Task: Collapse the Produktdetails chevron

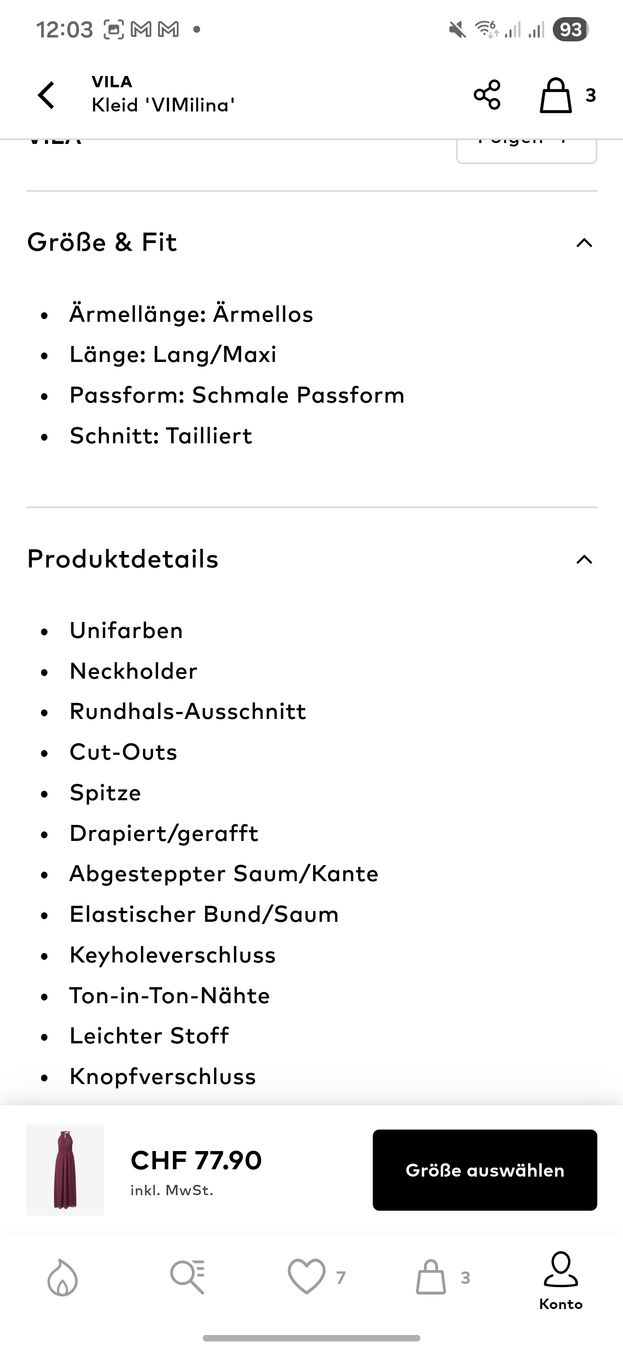Action: [x=585, y=559]
